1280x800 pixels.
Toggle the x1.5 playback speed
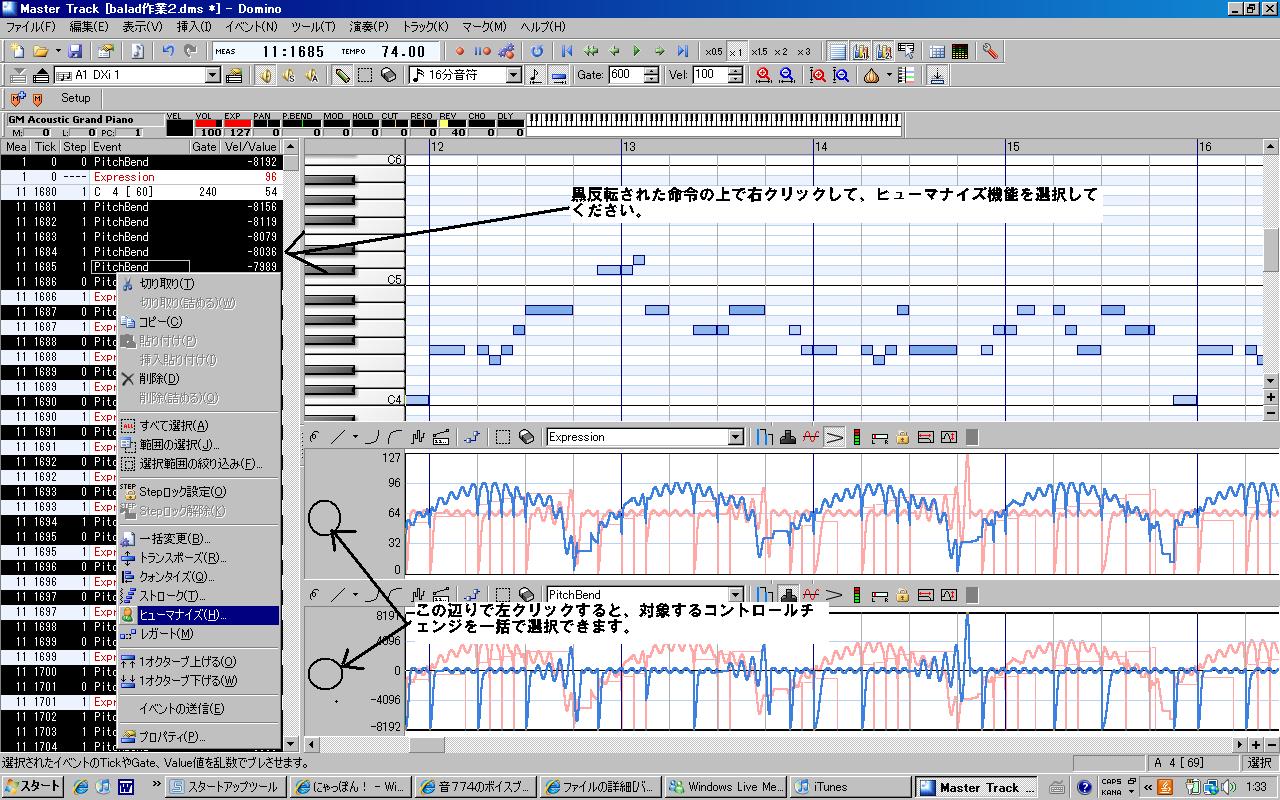pos(759,51)
